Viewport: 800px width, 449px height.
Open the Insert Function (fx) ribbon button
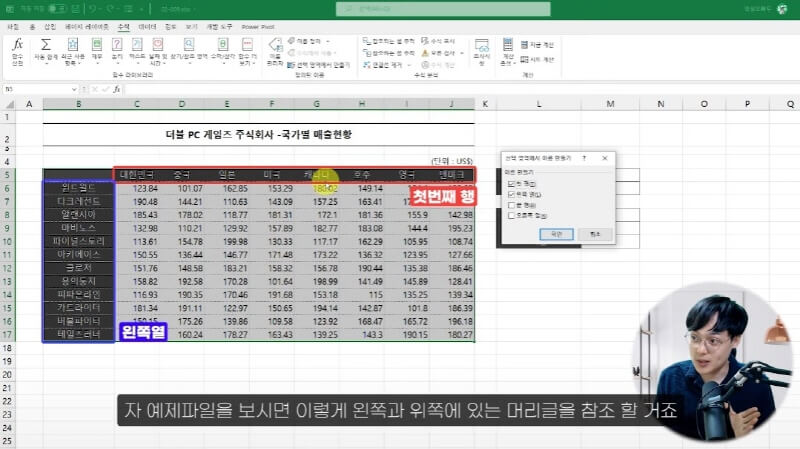click(18, 51)
